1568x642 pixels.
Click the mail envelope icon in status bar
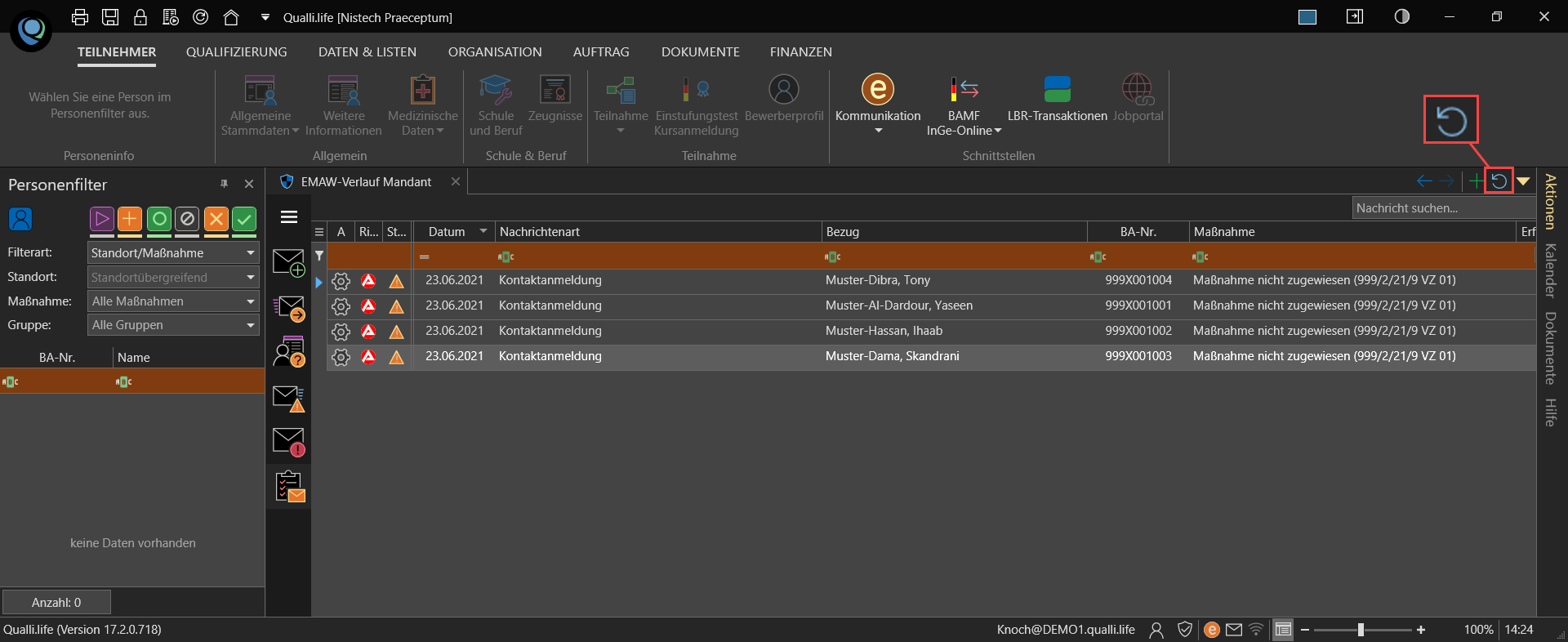(x=1234, y=630)
